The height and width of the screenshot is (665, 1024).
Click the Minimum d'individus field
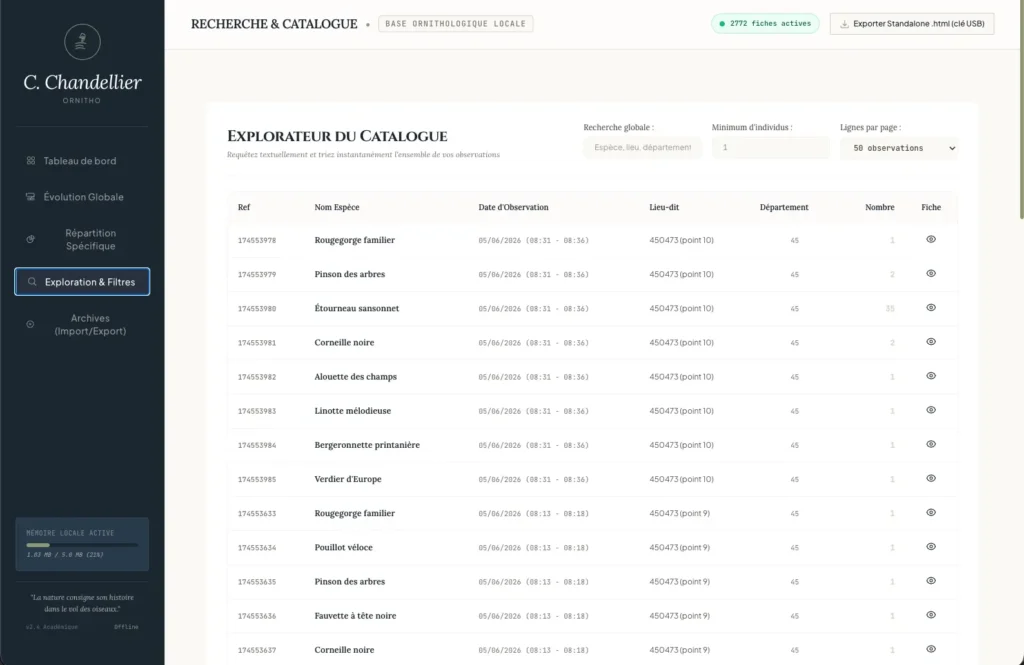tap(771, 148)
